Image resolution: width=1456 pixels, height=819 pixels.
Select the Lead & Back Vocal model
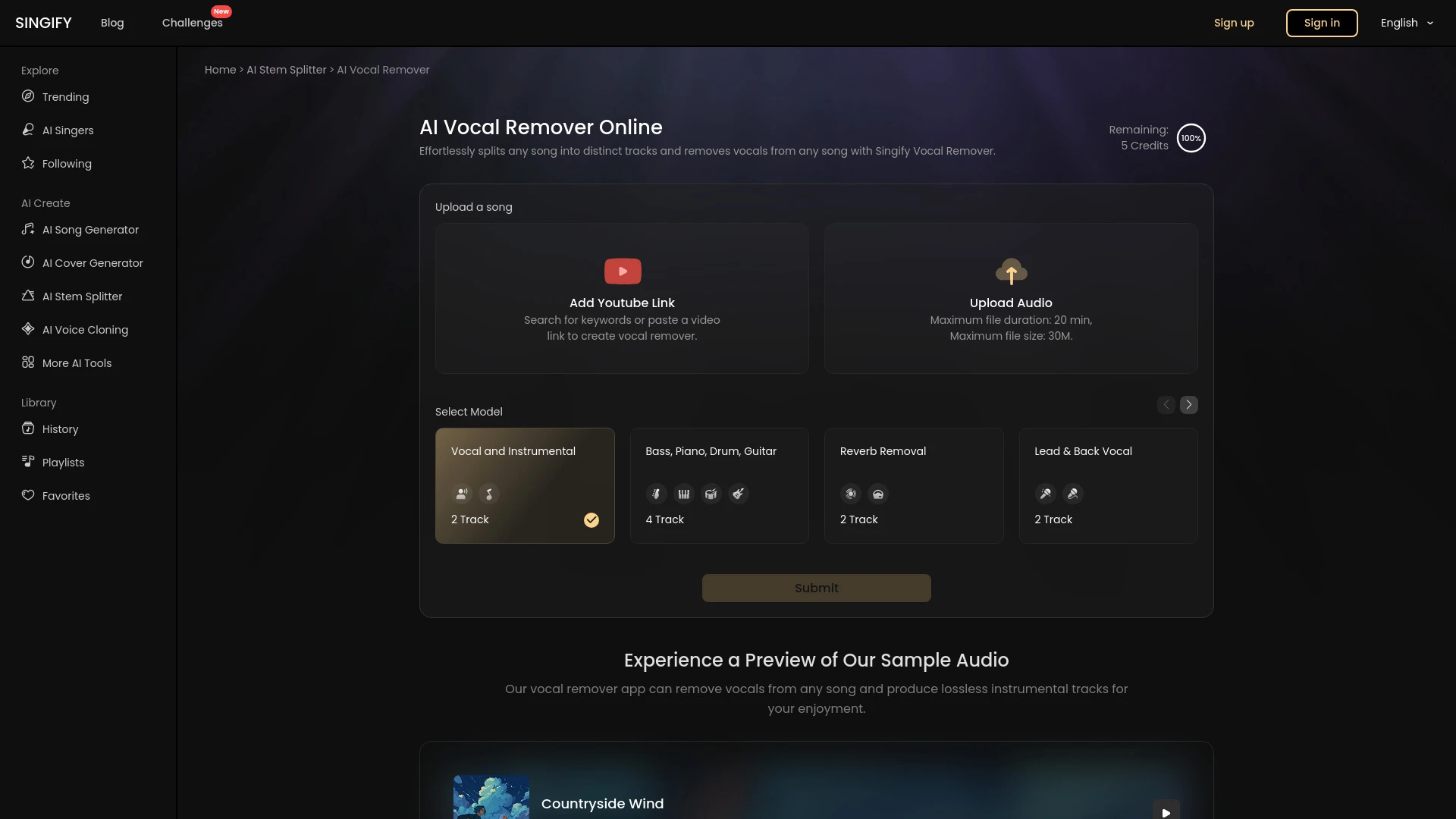point(1108,485)
